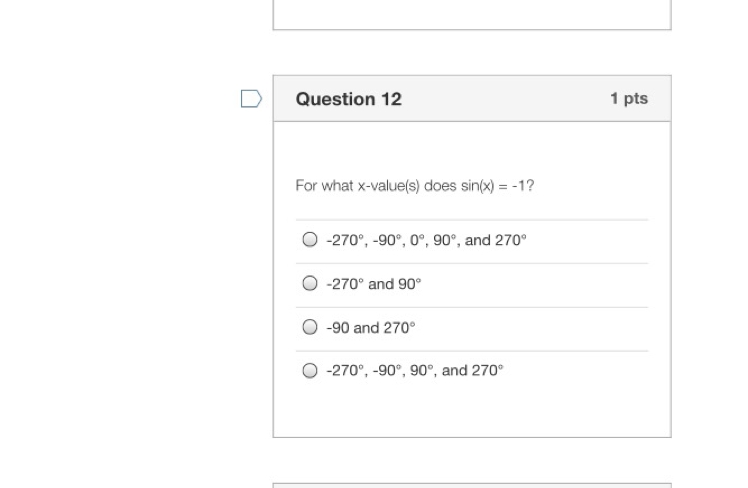Choose the "-270° and 90°" radio button
The width and height of the screenshot is (748, 488).
(x=310, y=283)
